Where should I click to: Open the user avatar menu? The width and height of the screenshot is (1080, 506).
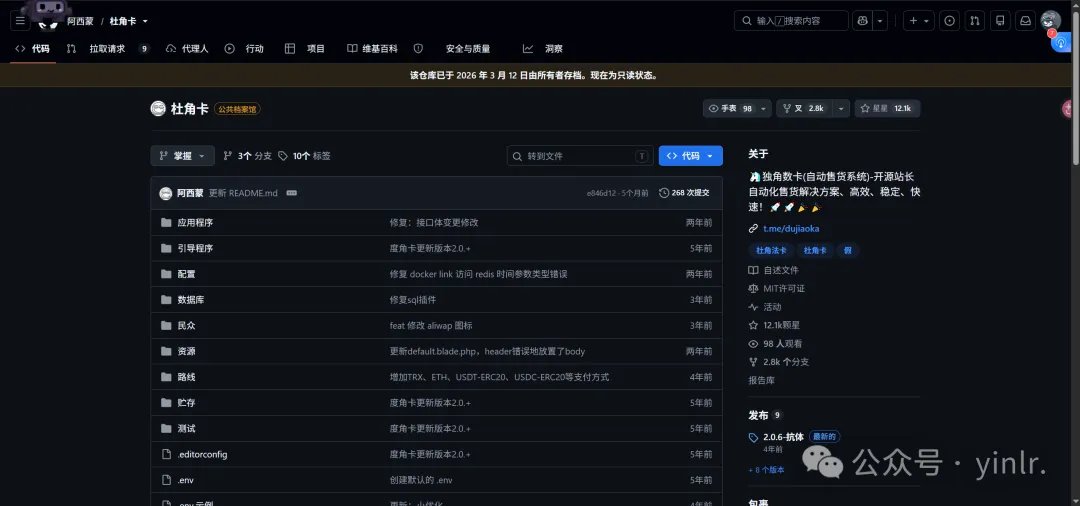pos(1050,21)
